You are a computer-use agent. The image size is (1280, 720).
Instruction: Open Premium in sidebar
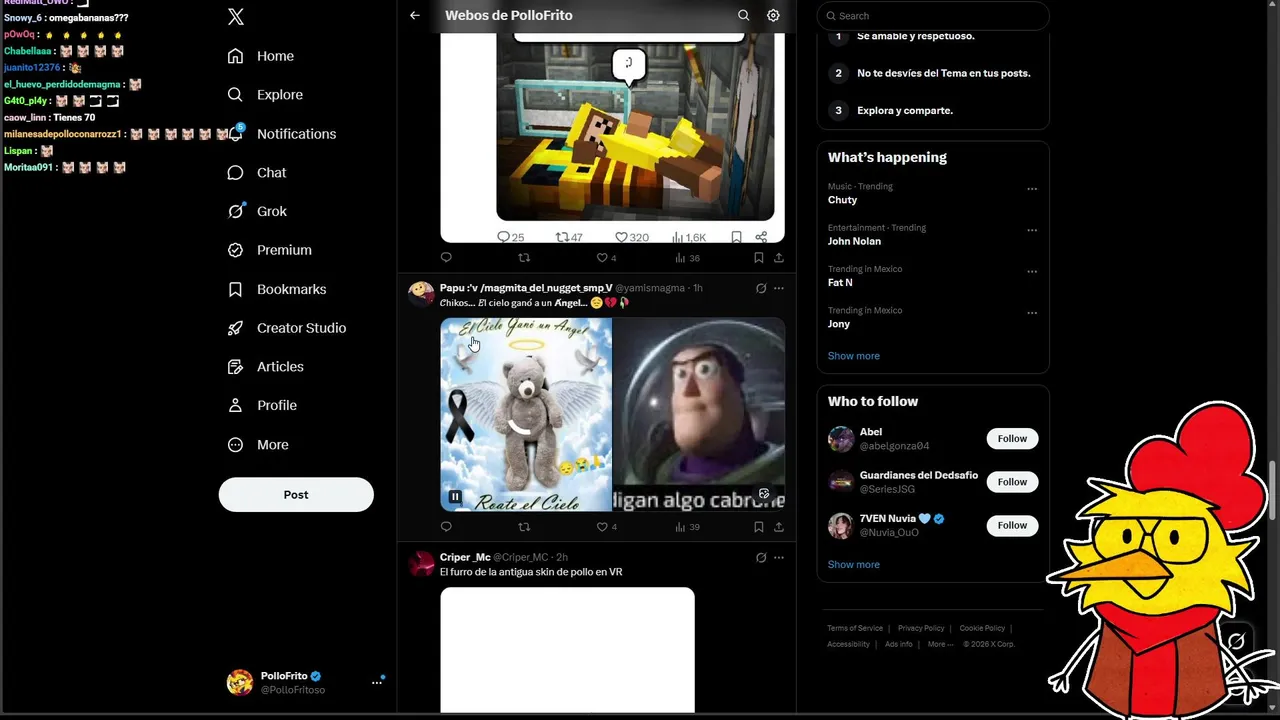[x=270, y=250]
